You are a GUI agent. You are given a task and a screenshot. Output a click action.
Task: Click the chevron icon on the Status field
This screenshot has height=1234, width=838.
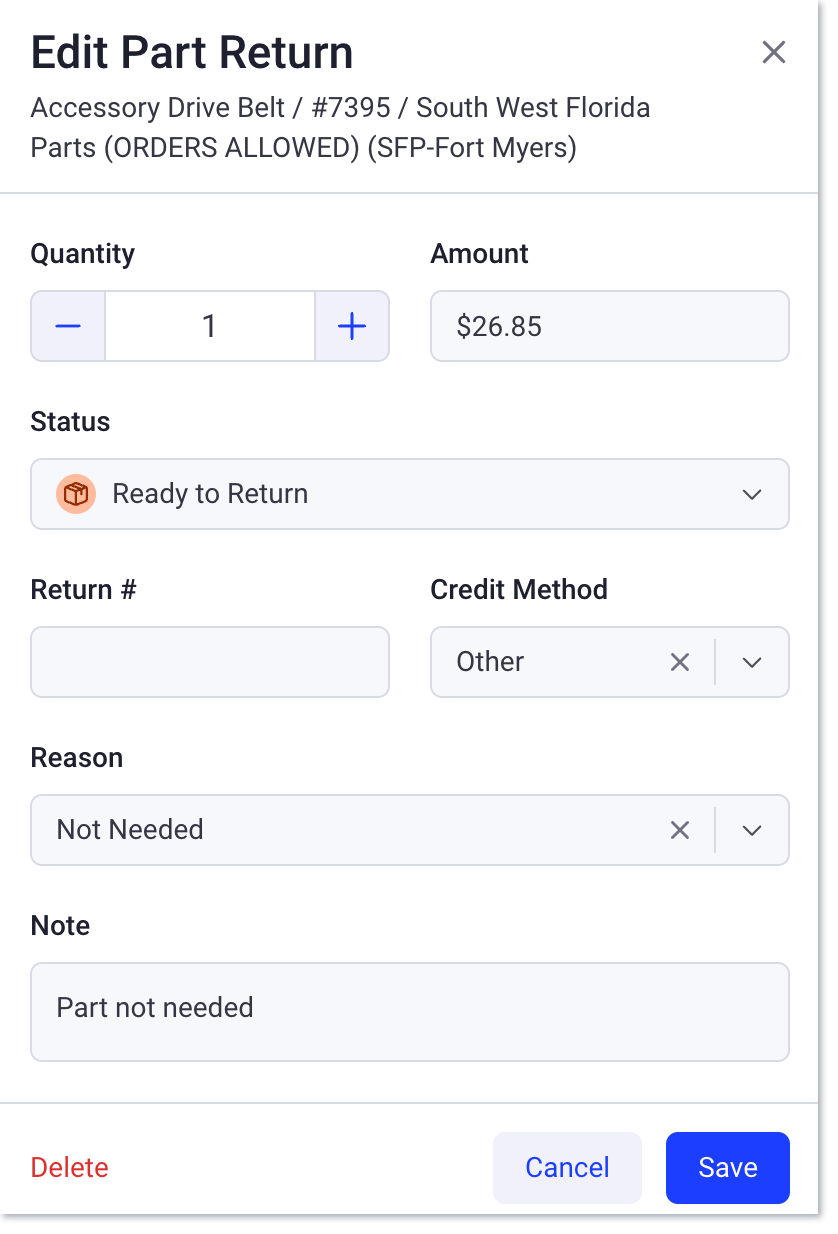(x=751, y=494)
